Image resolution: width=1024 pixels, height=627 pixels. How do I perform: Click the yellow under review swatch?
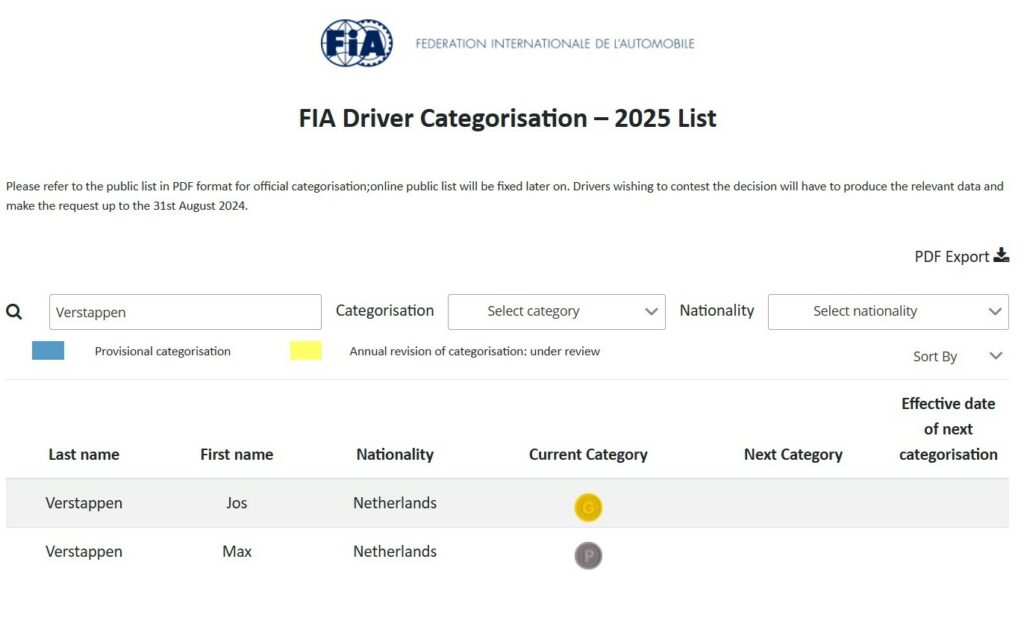pyautogui.click(x=306, y=351)
